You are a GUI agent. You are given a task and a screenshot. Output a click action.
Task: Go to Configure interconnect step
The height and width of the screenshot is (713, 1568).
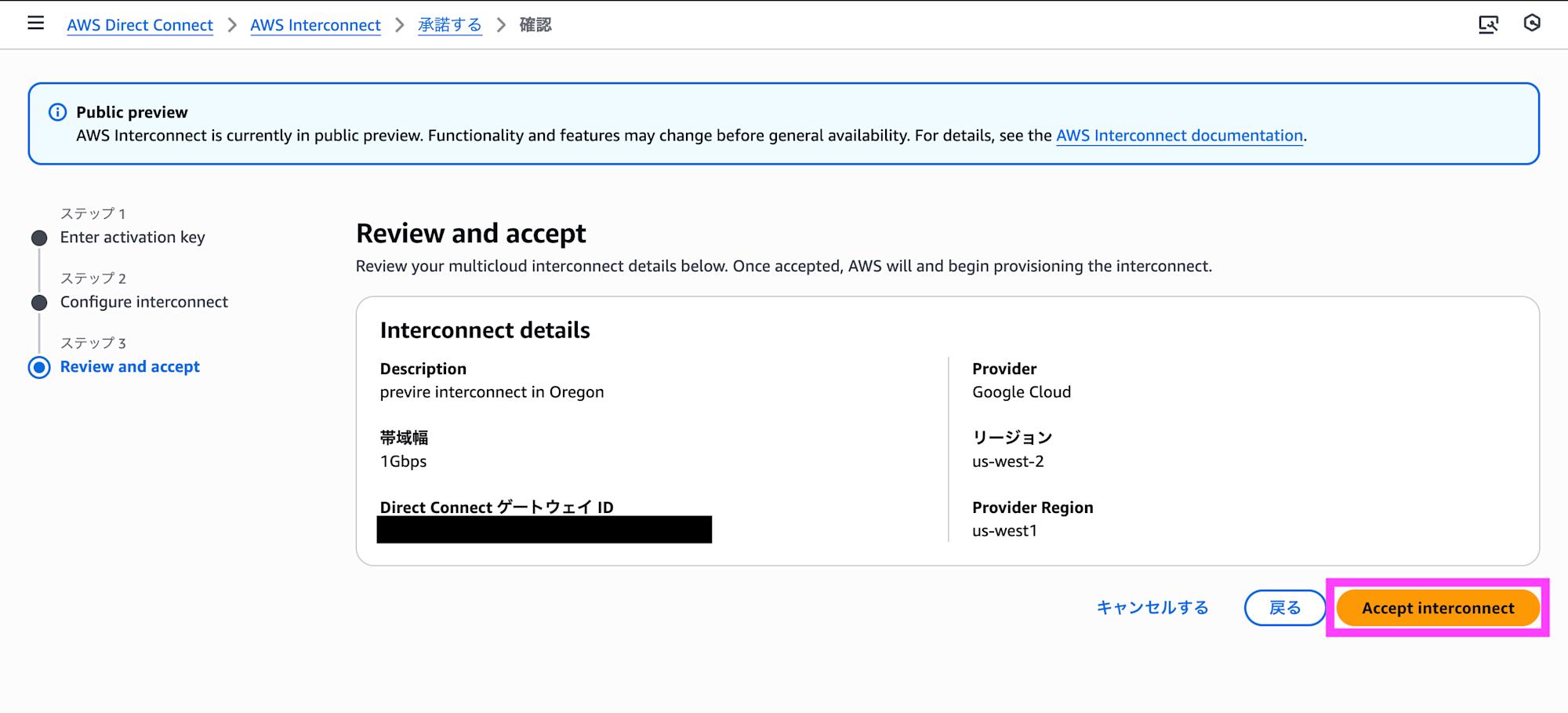click(144, 302)
